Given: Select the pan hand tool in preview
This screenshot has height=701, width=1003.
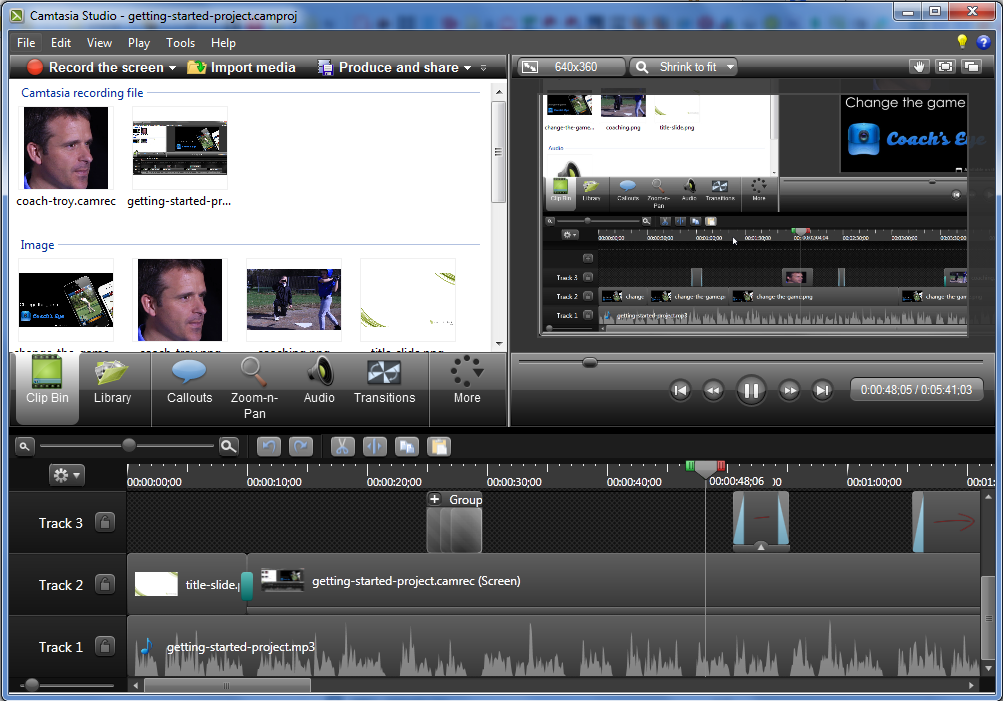Looking at the screenshot, I should (919, 67).
